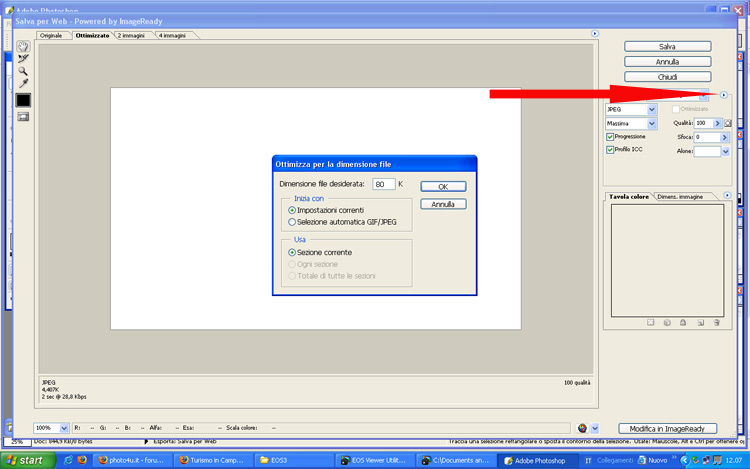Choose Selezione automatica GIF/JPEG option

292,222
